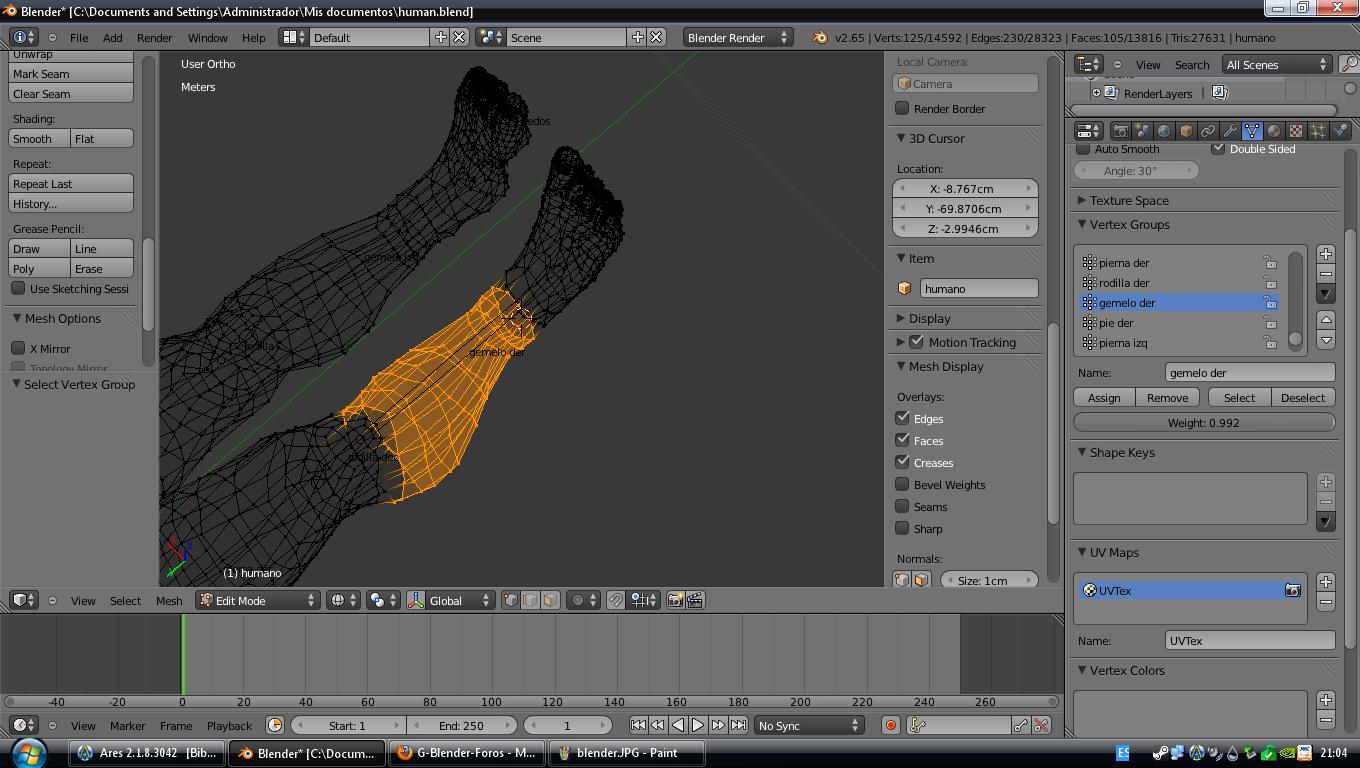Click the Assign vertex group button

point(1104,397)
